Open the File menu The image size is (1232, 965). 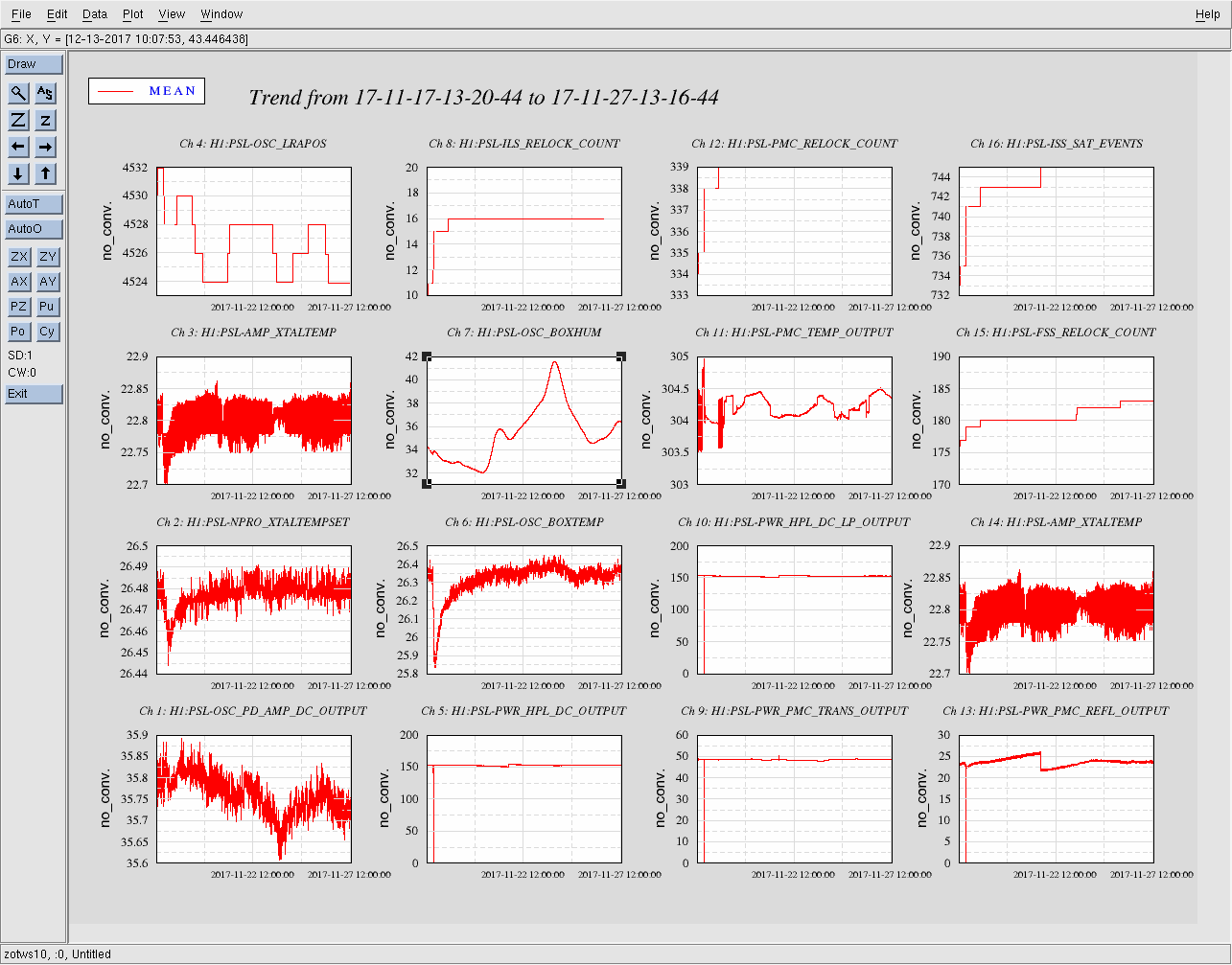(x=21, y=14)
